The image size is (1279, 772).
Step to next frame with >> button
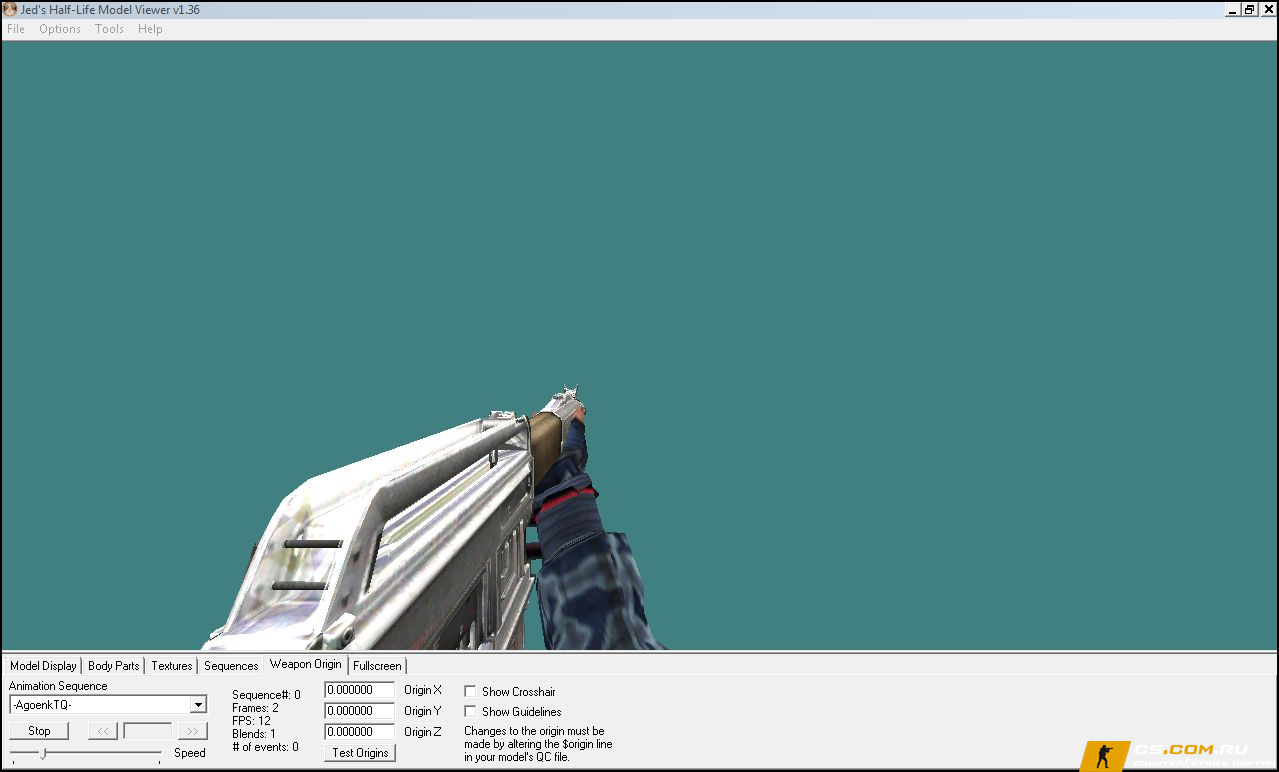tap(193, 731)
